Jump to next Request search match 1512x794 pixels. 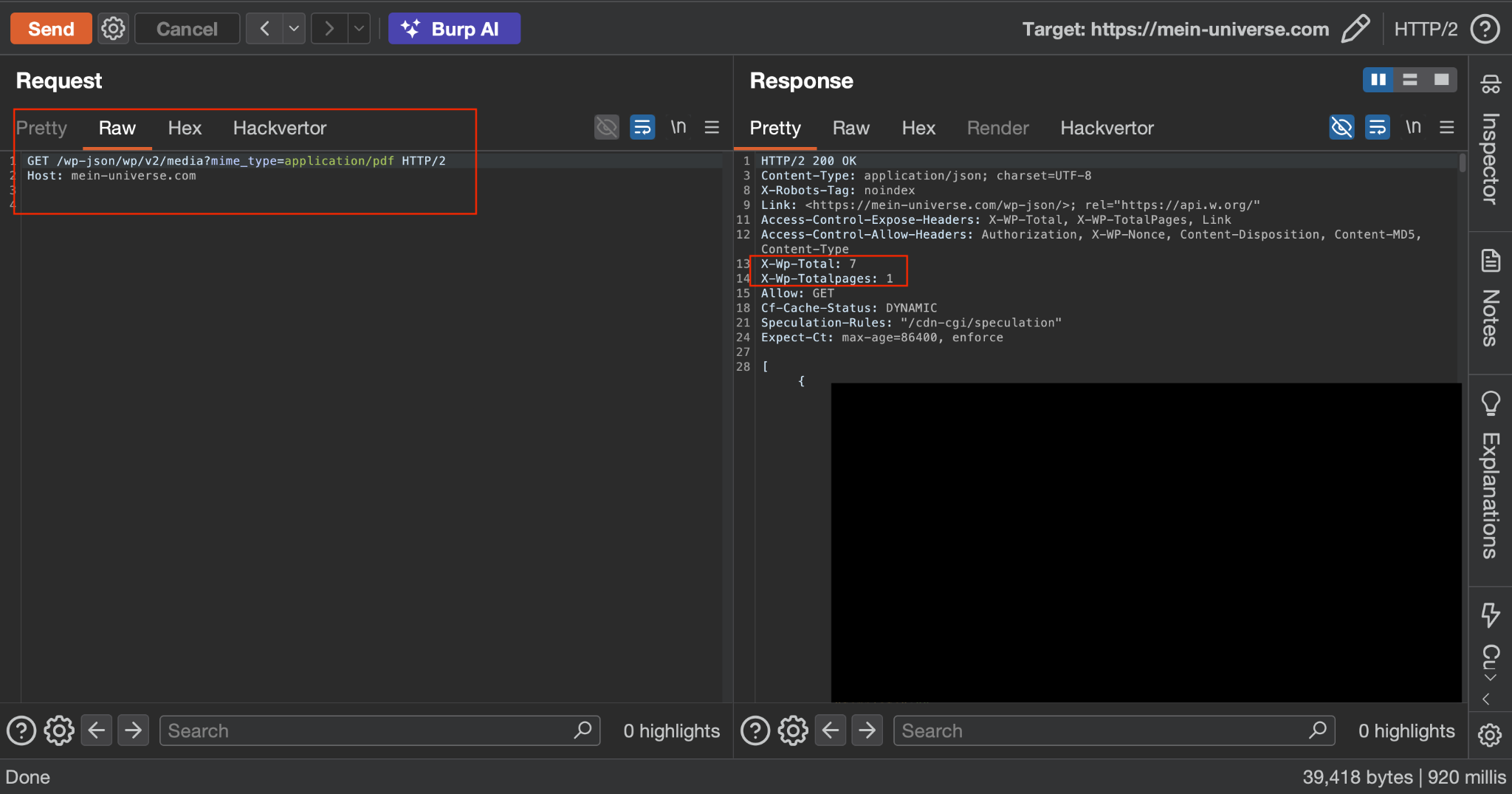click(x=134, y=730)
